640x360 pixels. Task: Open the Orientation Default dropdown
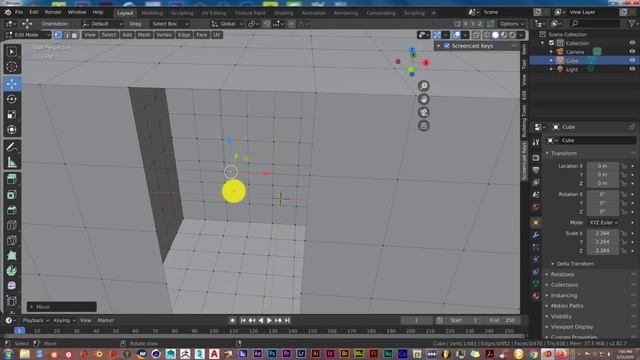102,24
